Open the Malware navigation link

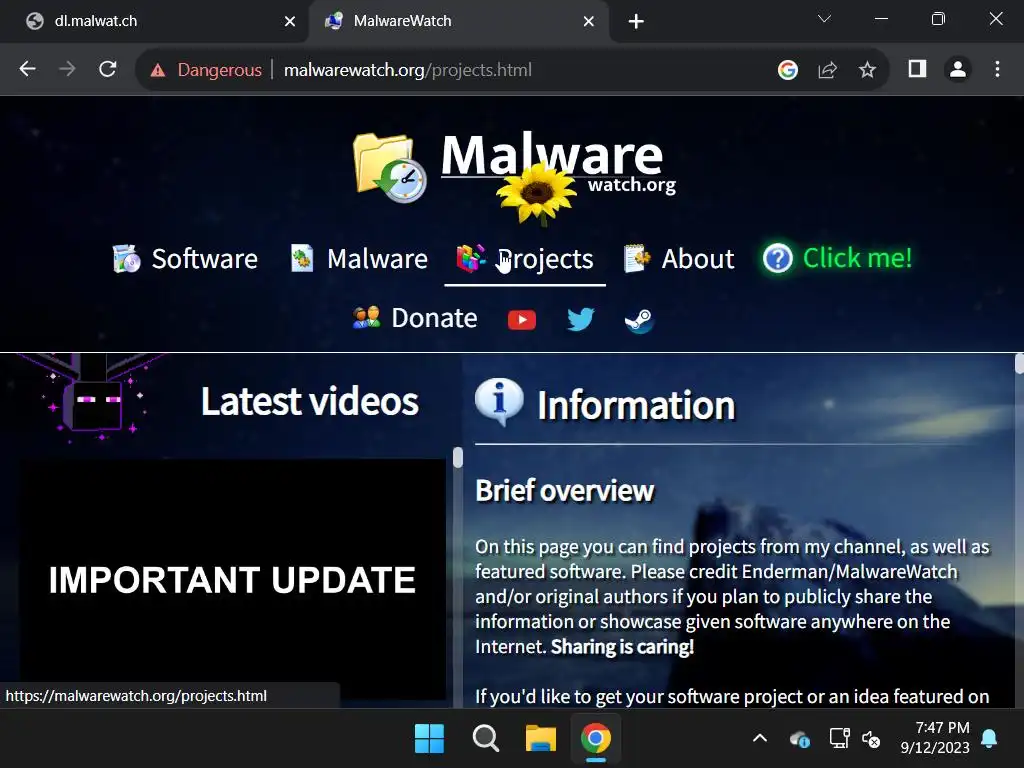click(x=377, y=259)
